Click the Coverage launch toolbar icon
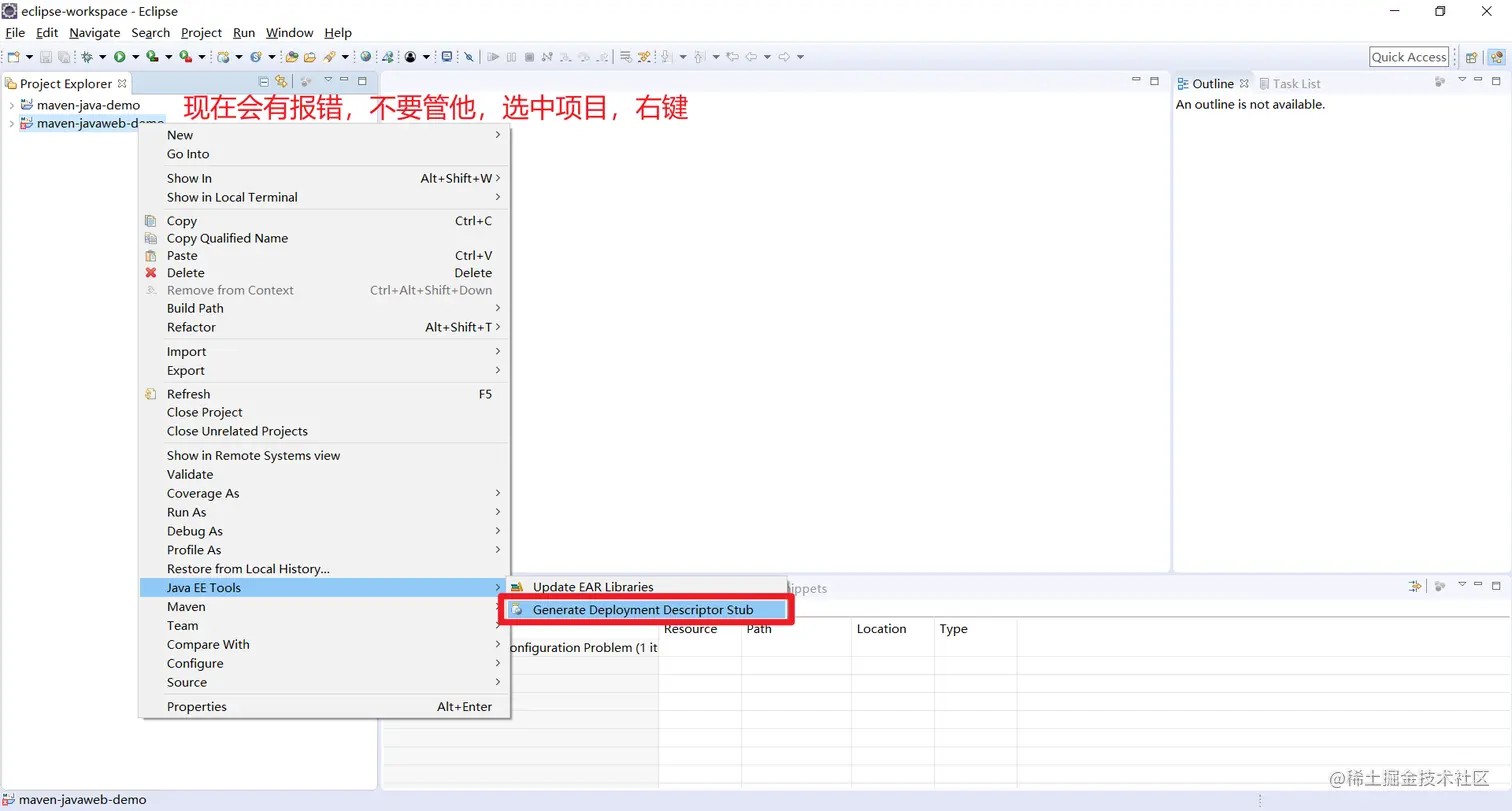 [152, 57]
